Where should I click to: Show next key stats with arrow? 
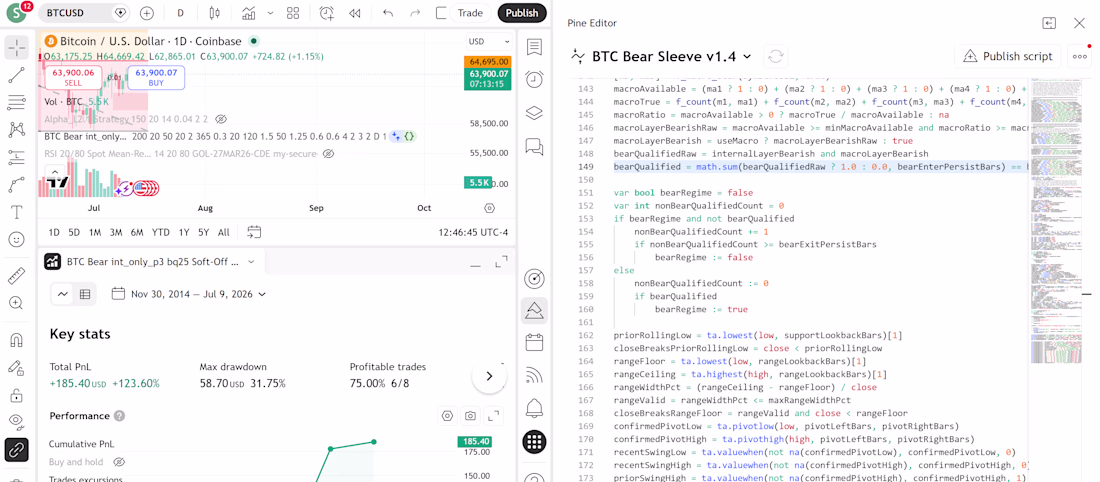coord(489,376)
